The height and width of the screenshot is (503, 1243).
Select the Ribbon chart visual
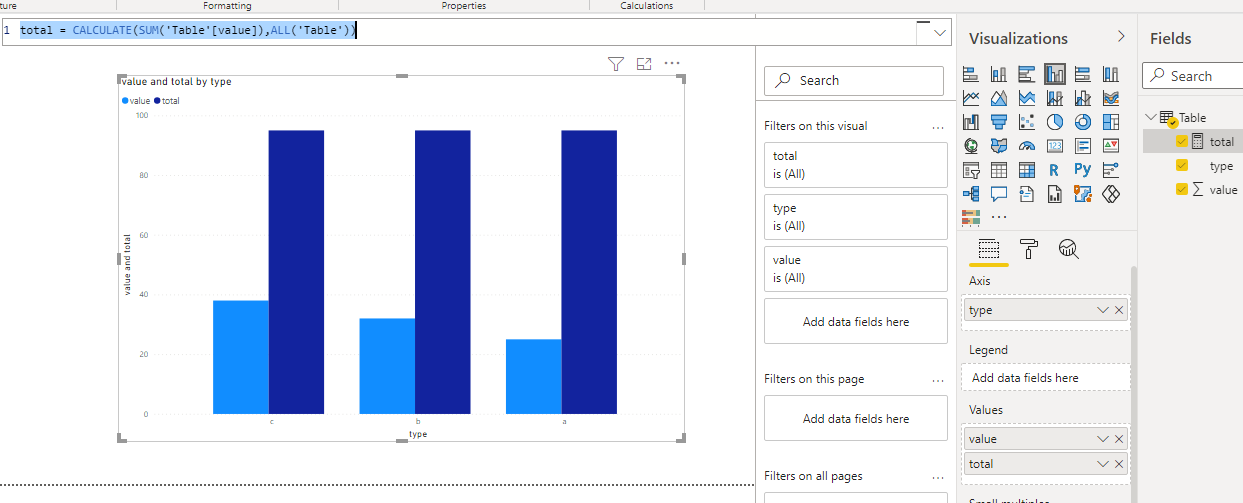pos(1110,98)
